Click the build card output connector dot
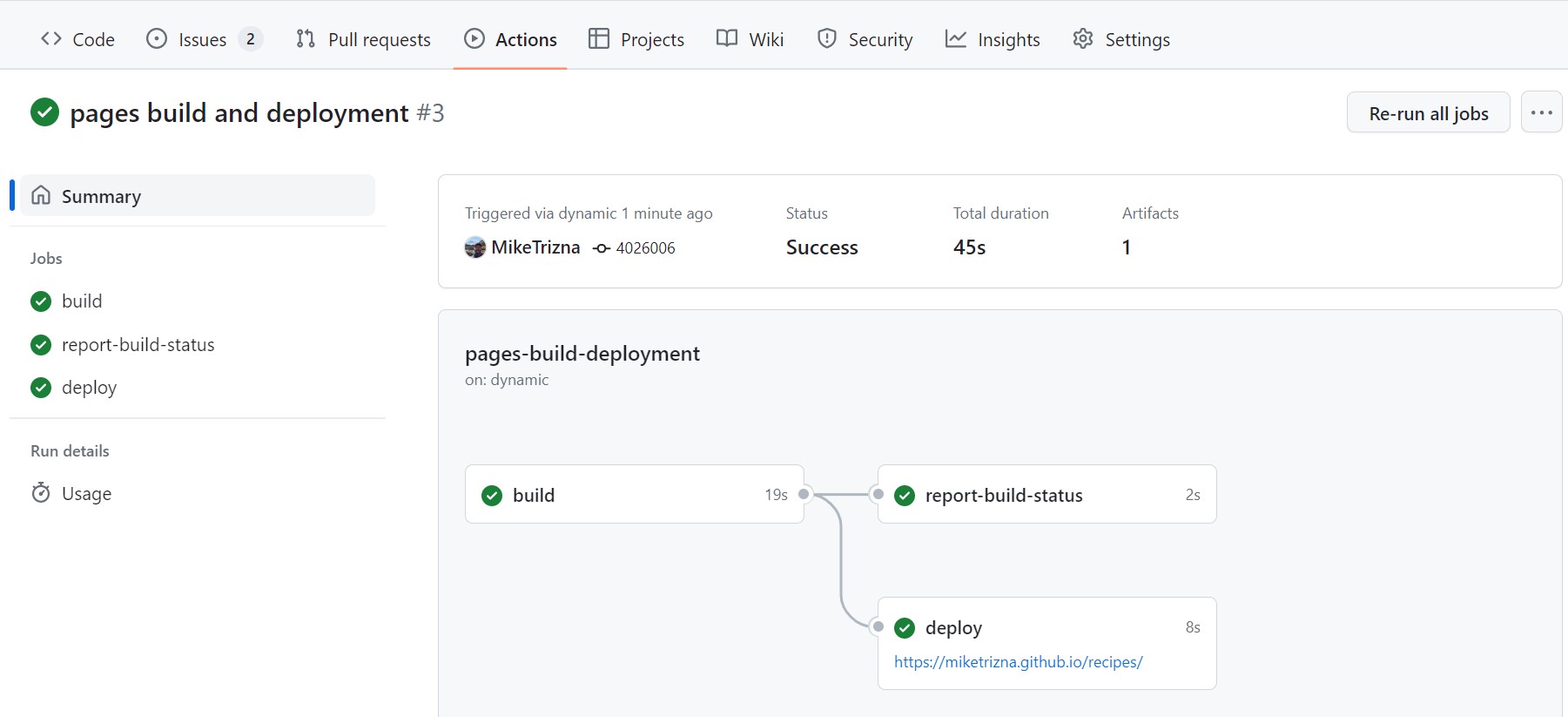This screenshot has width=1568, height=717. 804,494
